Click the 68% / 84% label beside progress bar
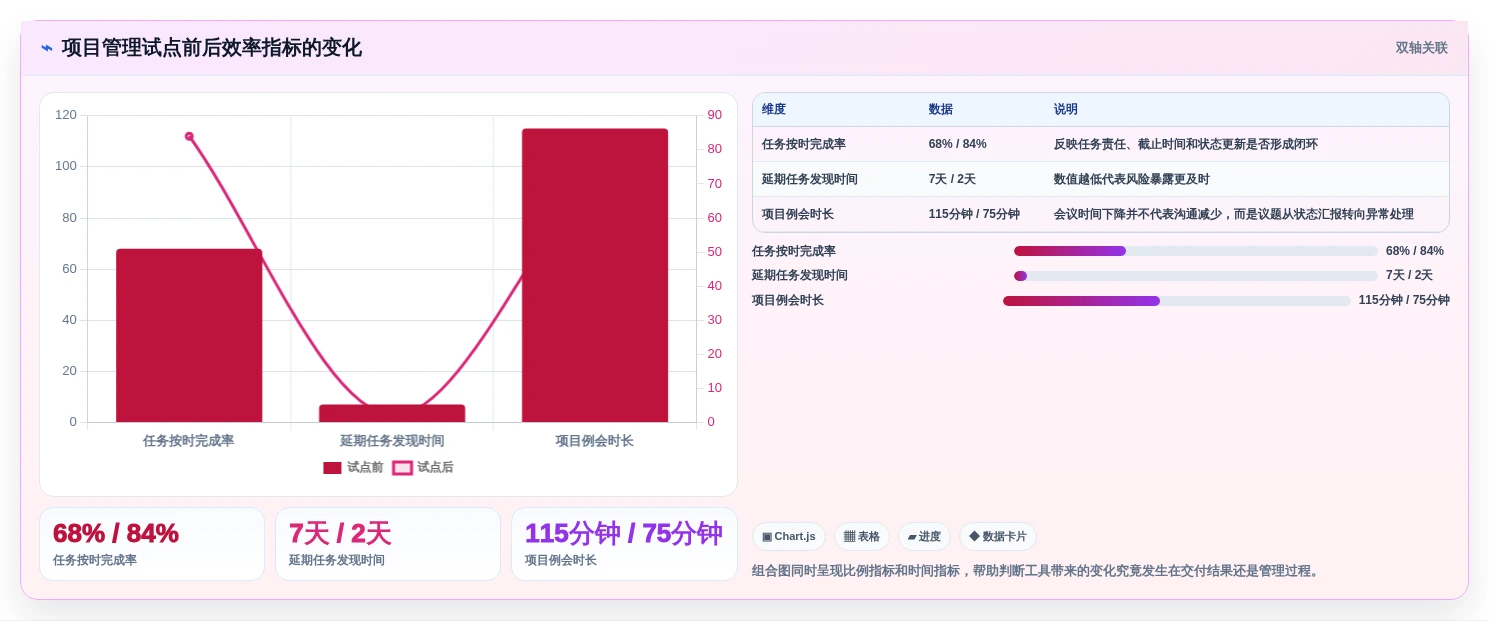This screenshot has width=1489, height=621. [1415, 251]
